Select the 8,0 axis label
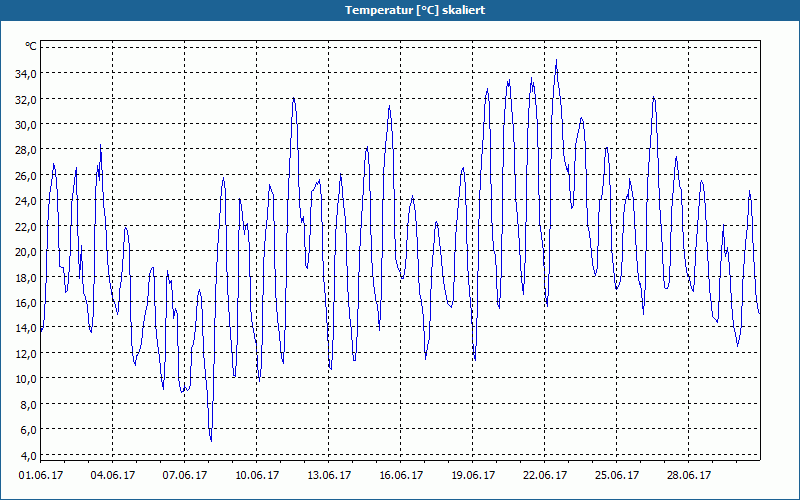The width and height of the screenshot is (800, 500). click(28, 404)
